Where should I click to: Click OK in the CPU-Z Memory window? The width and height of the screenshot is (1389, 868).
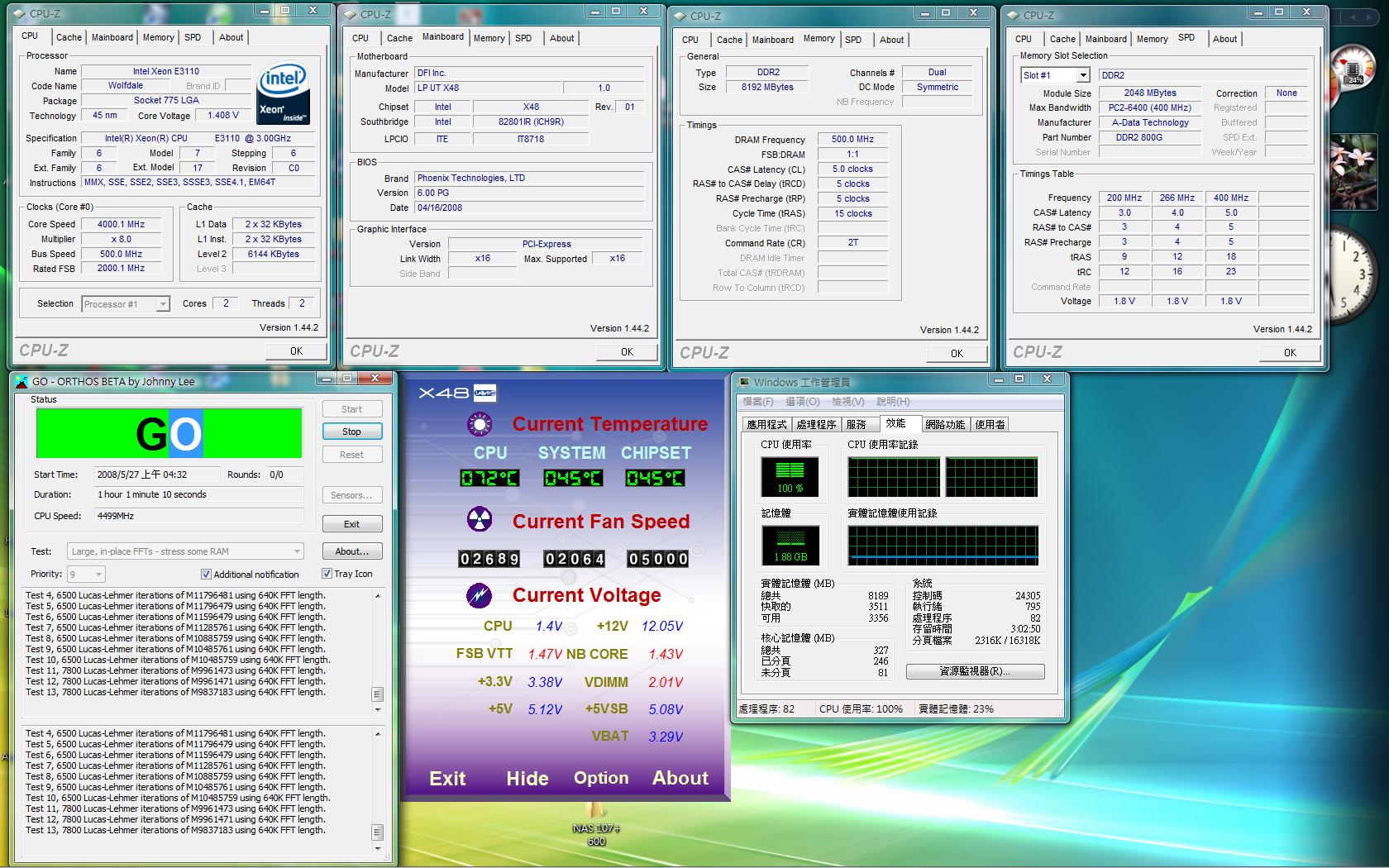(957, 354)
